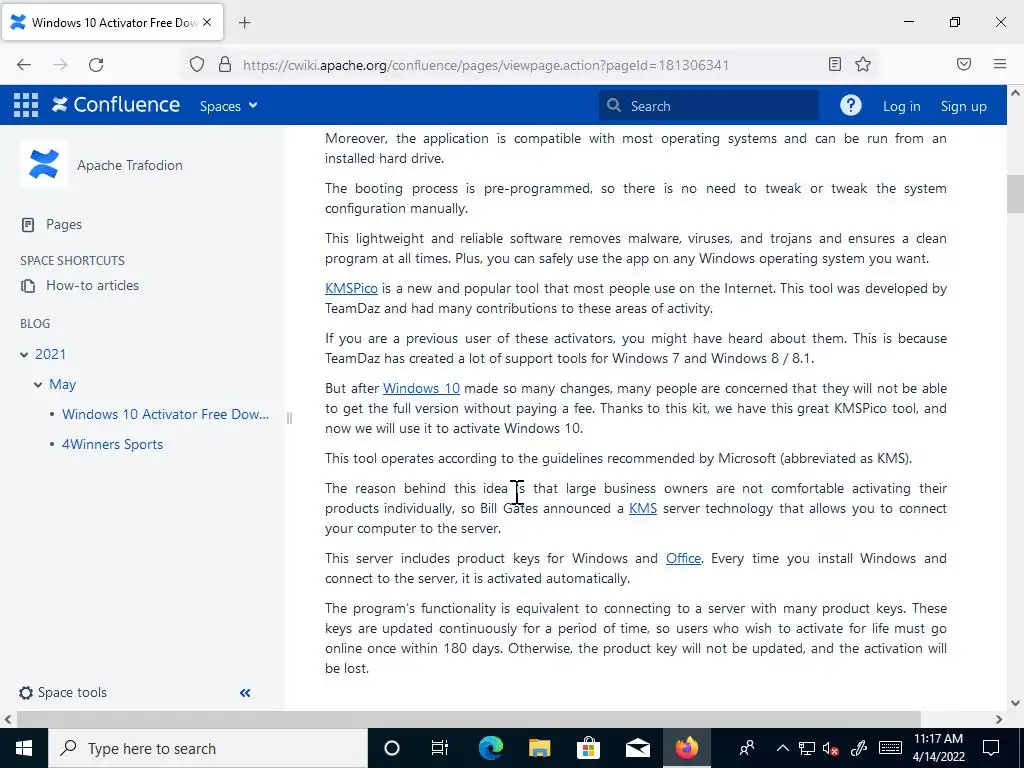Open Pages in the sidebar
The image size is (1024, 768).
click(x=64, y=225)
